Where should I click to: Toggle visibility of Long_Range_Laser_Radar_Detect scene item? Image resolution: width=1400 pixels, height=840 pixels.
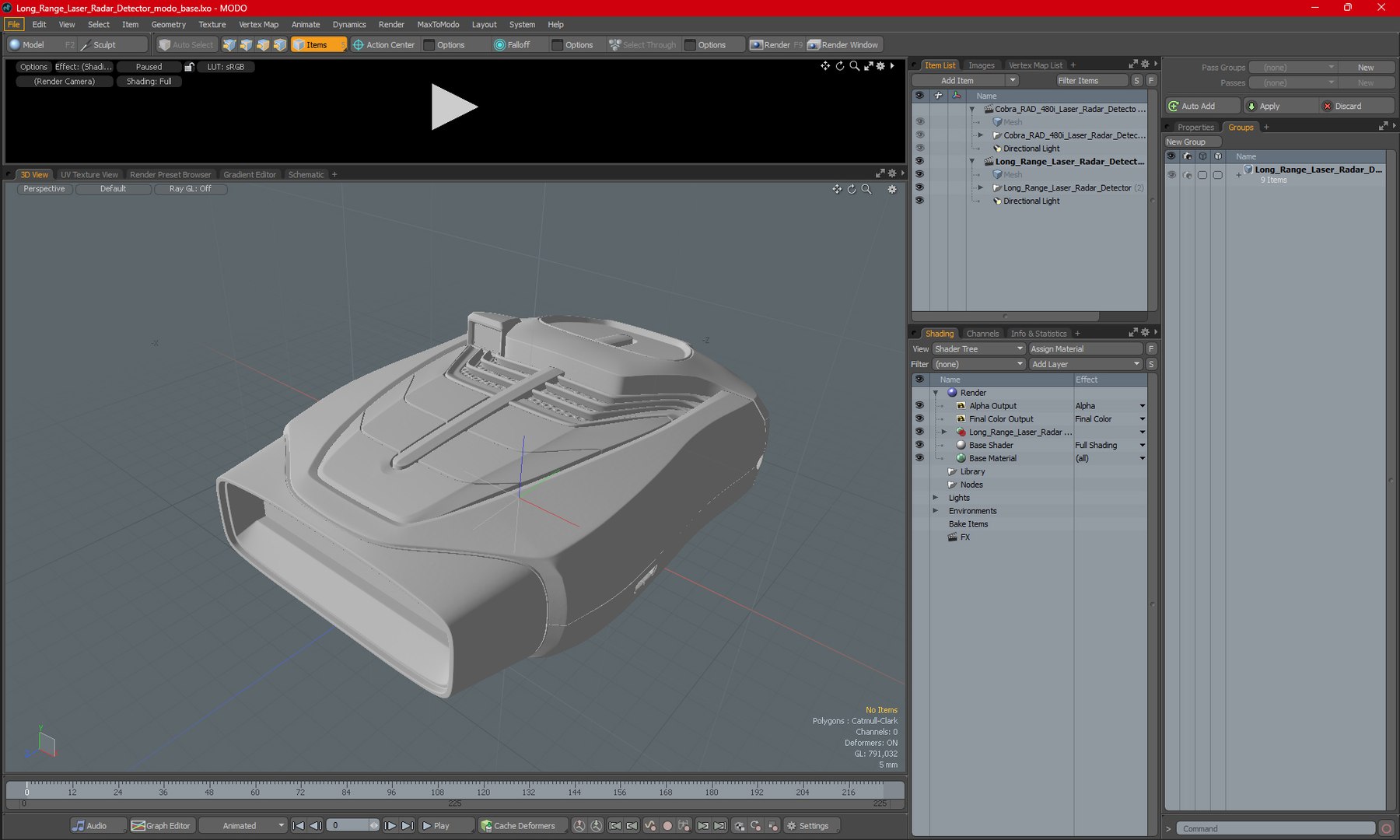pos(920,162)
